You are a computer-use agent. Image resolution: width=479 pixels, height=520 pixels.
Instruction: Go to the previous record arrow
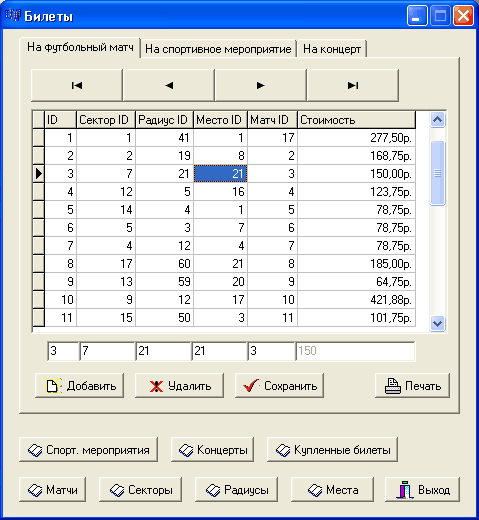tap(169, 85)
